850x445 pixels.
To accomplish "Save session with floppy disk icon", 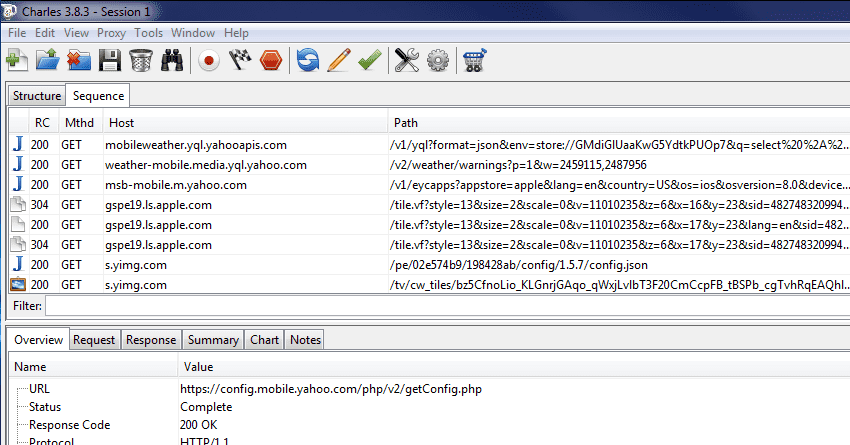I will tap(110, 60).
